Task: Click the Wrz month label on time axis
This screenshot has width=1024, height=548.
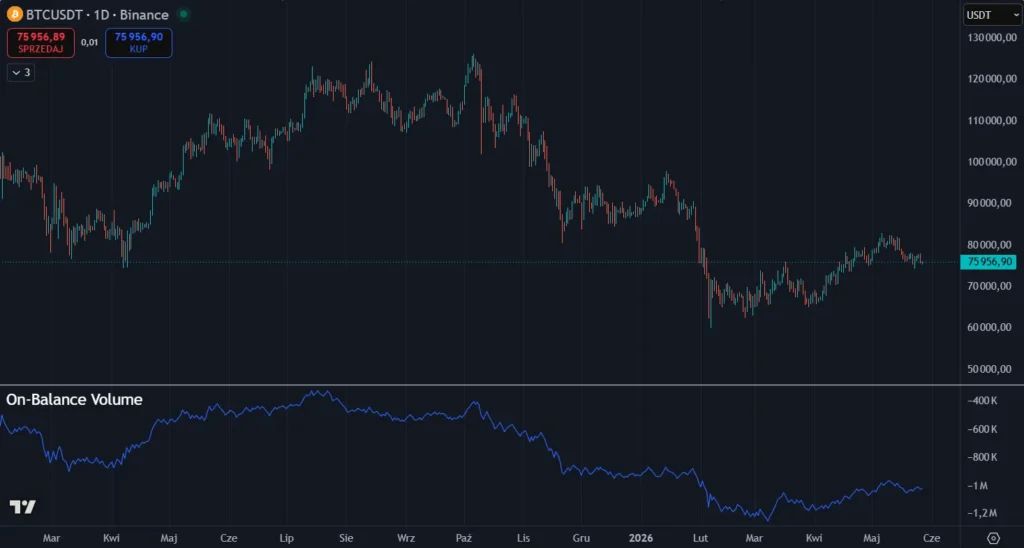Action: click(x=406, y=538)
